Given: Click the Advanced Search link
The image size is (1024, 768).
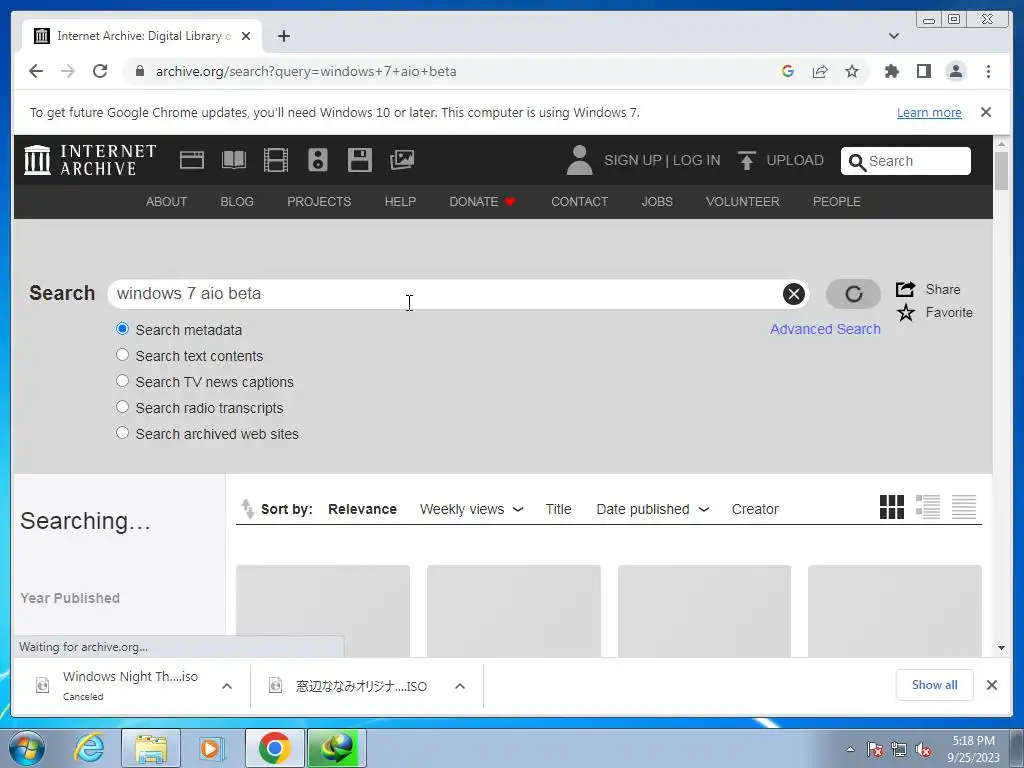Looking at the screenshot, I should [825, 329].
